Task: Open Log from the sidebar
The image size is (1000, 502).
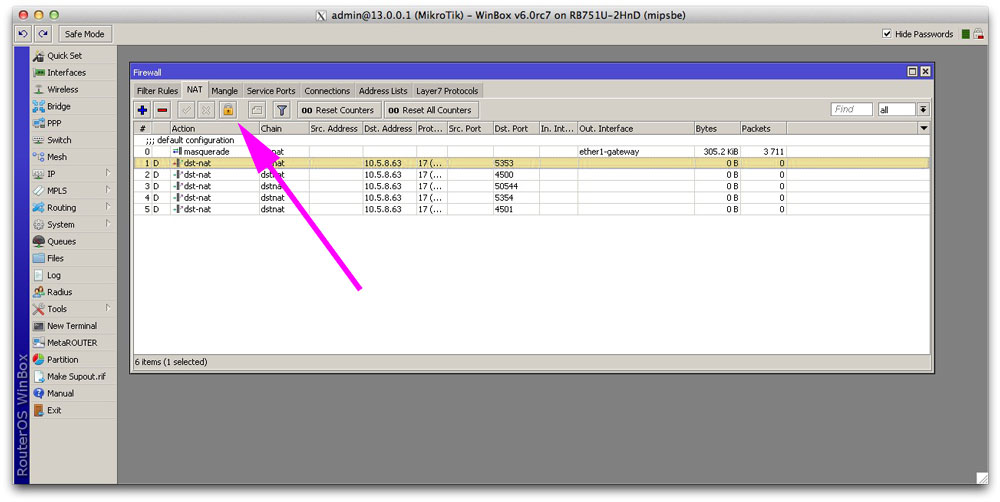Action: click(x=73, y=275)
